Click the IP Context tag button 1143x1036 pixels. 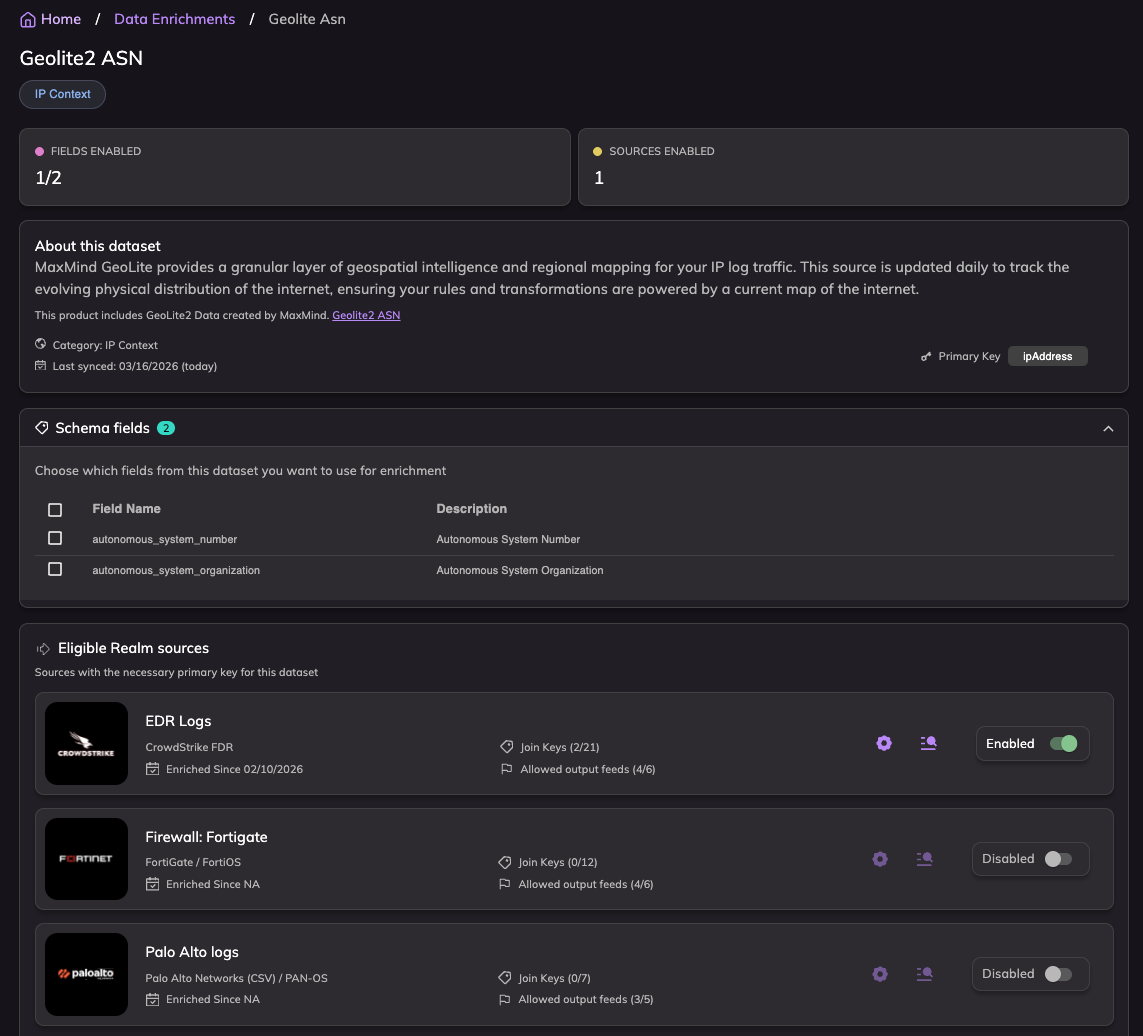click(63, 94)
